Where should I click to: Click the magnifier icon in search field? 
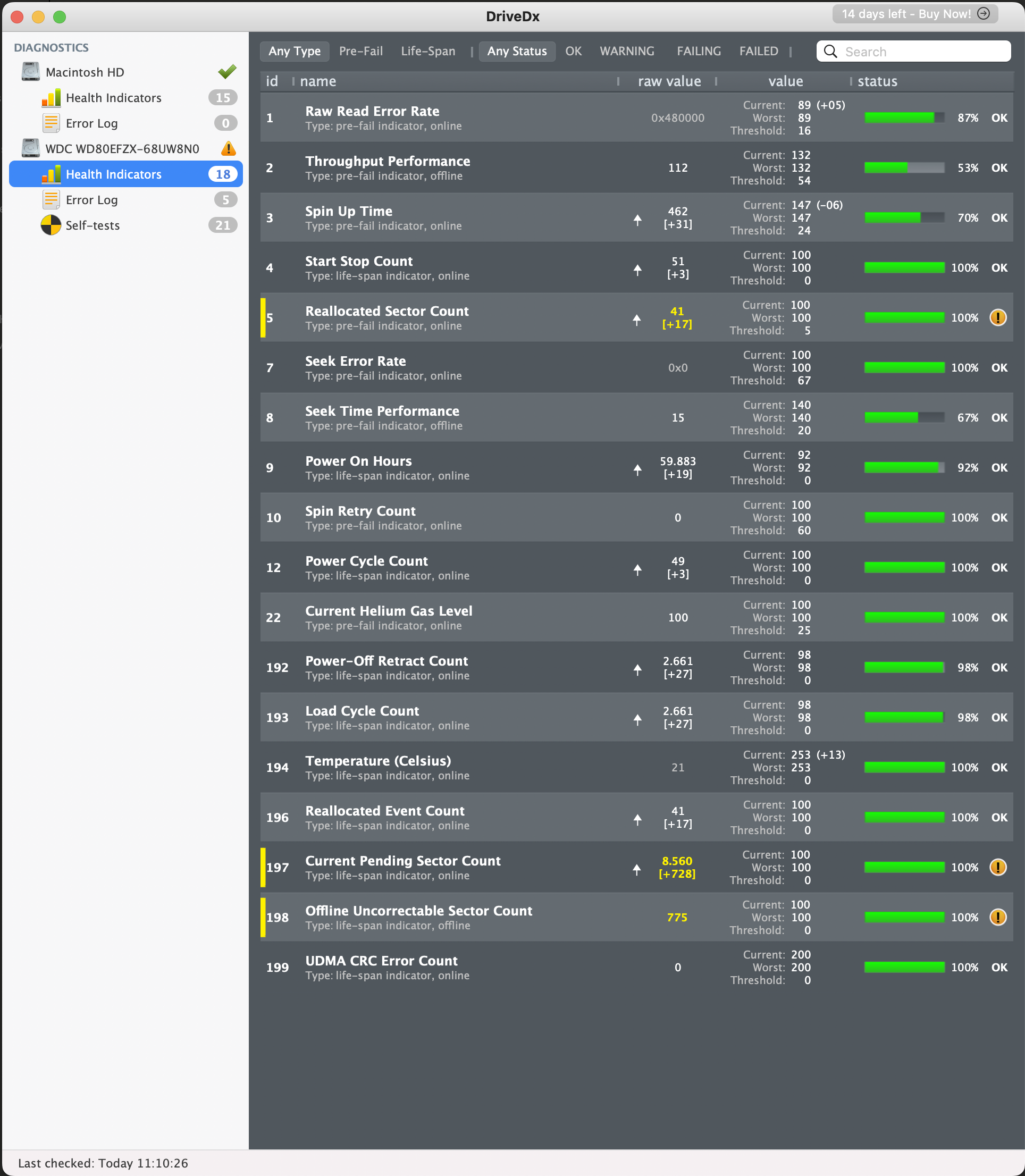coord(830,52)
